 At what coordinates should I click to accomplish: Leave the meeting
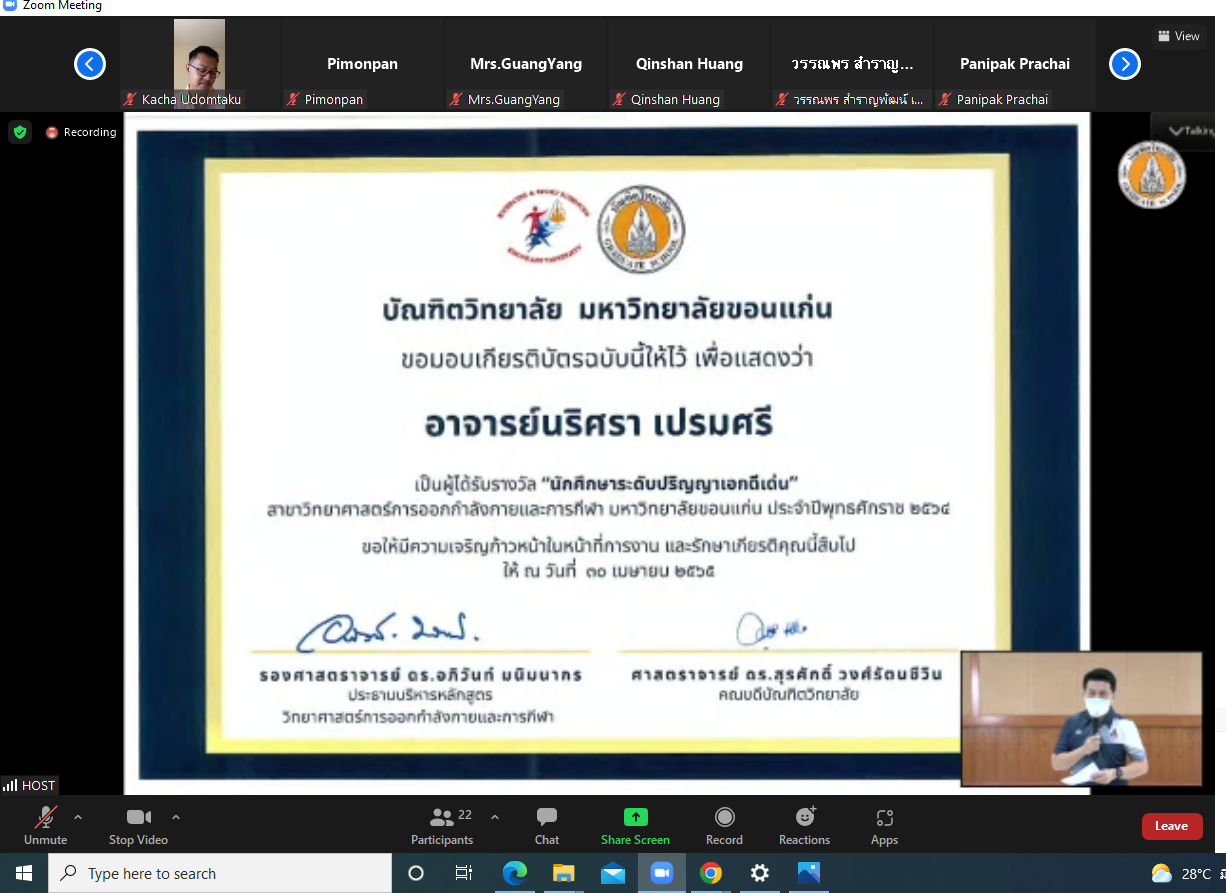pyautogui.click(x=1171, y=826)
